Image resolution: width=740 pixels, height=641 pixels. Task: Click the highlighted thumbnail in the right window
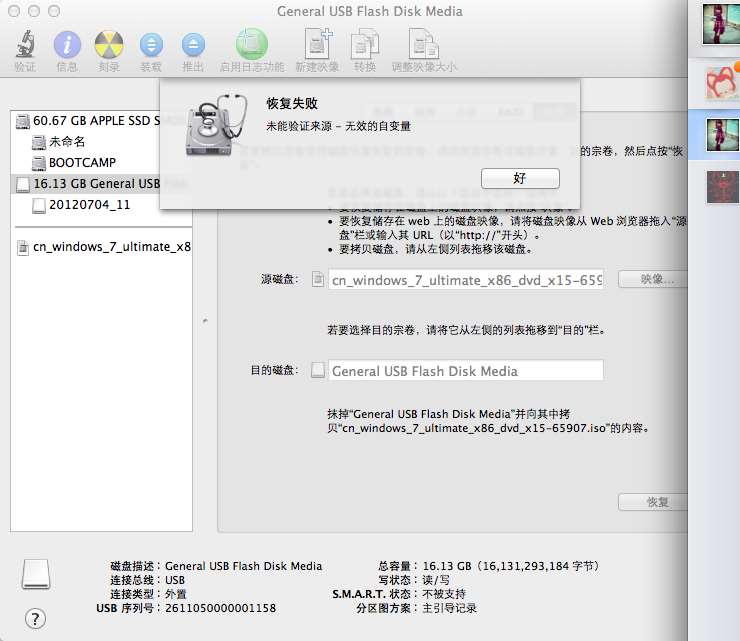723,134
